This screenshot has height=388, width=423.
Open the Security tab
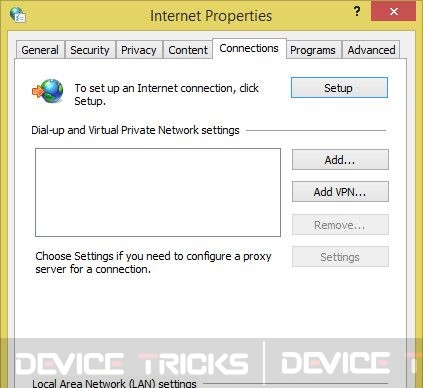[x=90, y=50]
